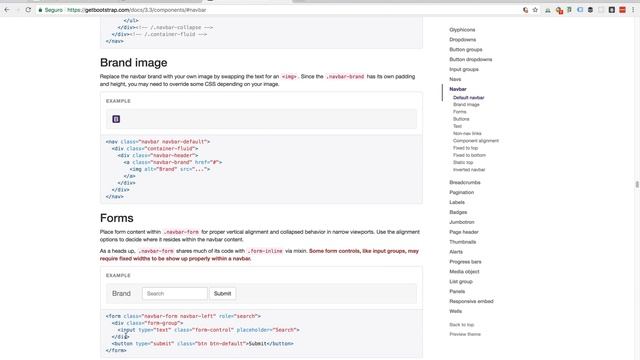The image size is (640, 360).
Task: Click the page vertical scrollbar thumb
Action: 637,184
